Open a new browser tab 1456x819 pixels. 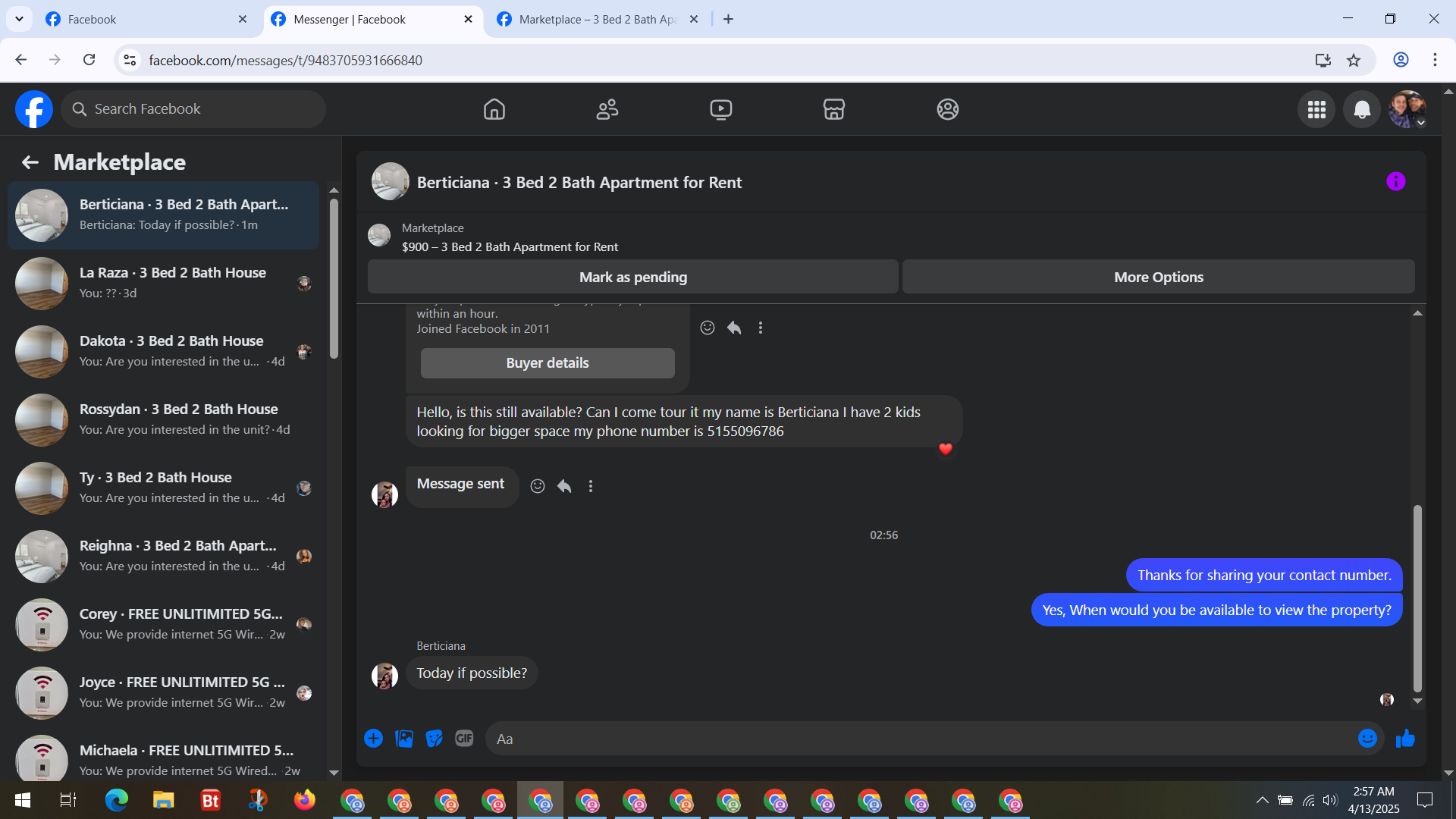(729, 19)
